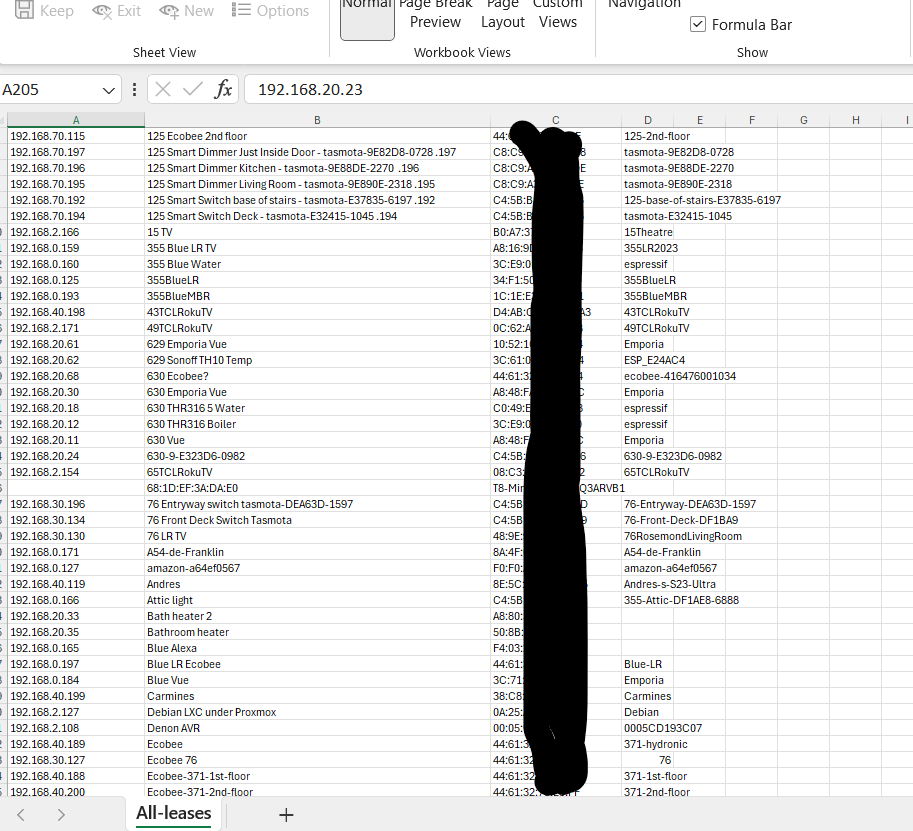This screenshot has height=831, width=913.
Task: Open Custom Views dialog
Action: [557, 15]
